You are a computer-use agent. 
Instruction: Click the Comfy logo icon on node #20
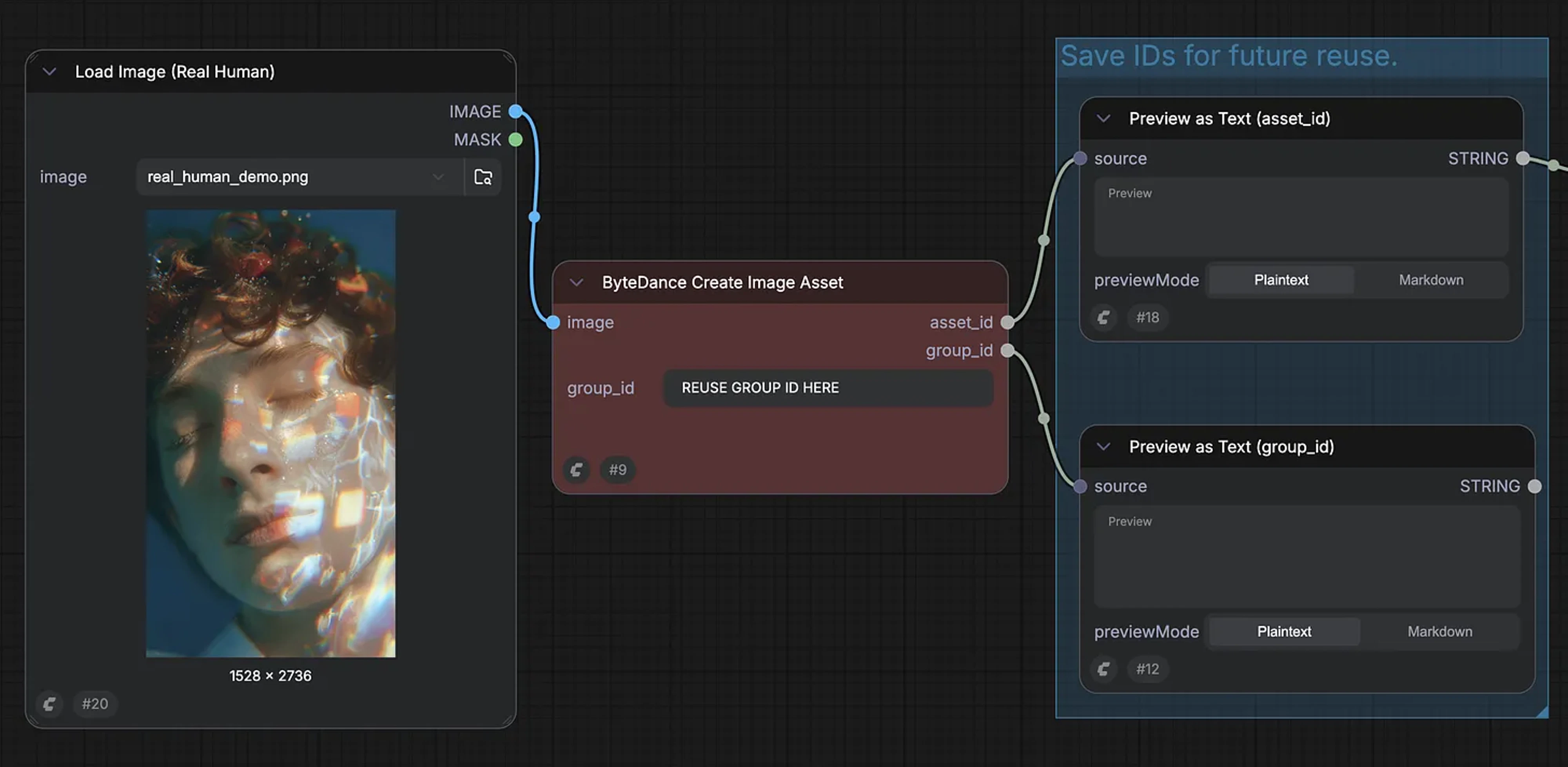coord(50,704)
